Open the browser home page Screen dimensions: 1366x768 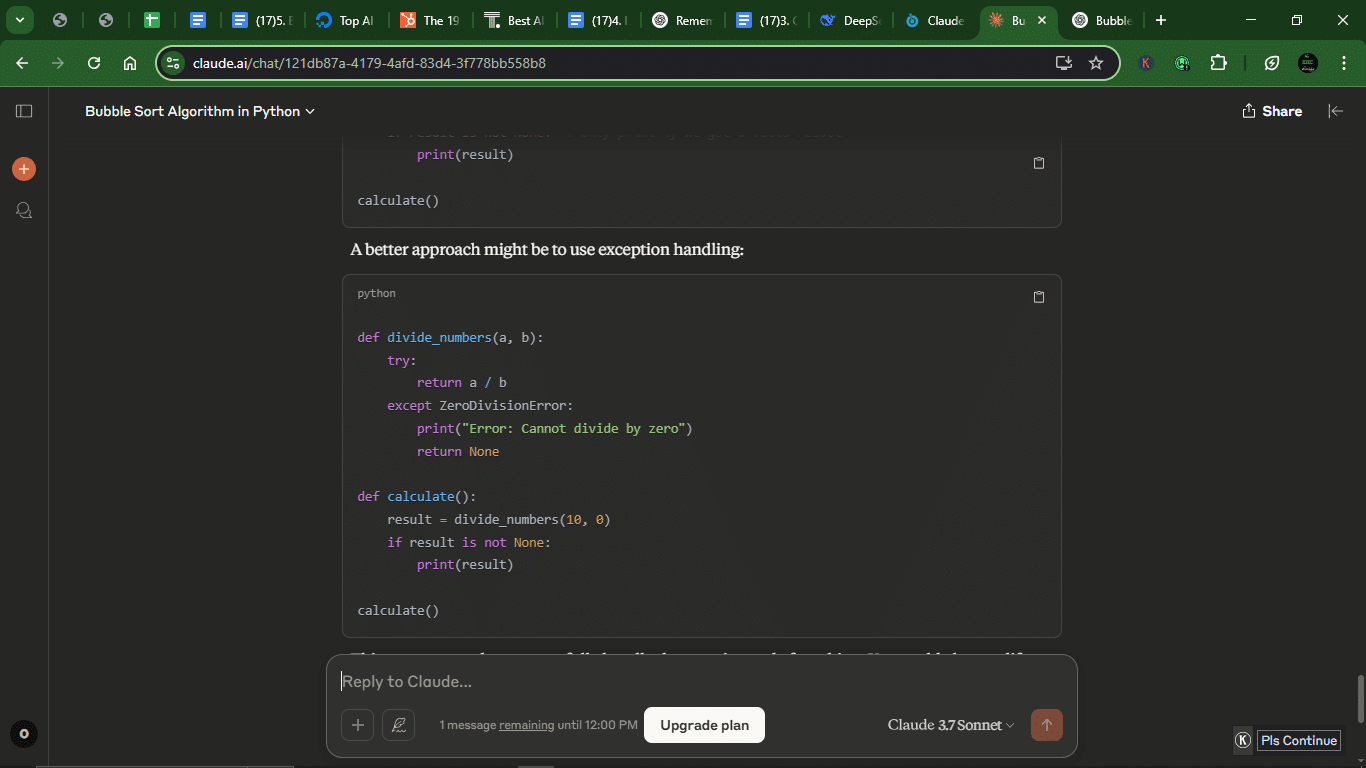(x=130, y=63)
